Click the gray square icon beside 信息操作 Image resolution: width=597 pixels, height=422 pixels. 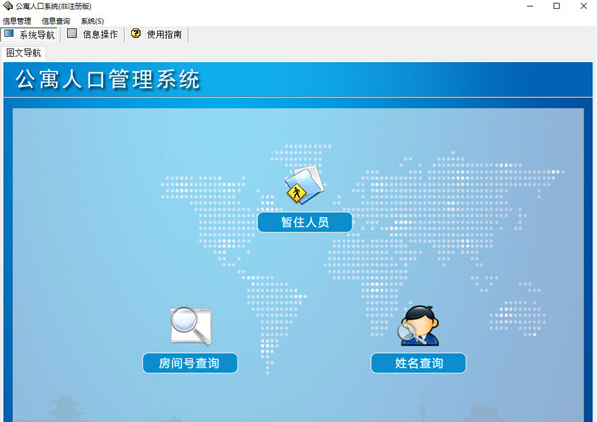pyautogui.click(x=72, y=34)
